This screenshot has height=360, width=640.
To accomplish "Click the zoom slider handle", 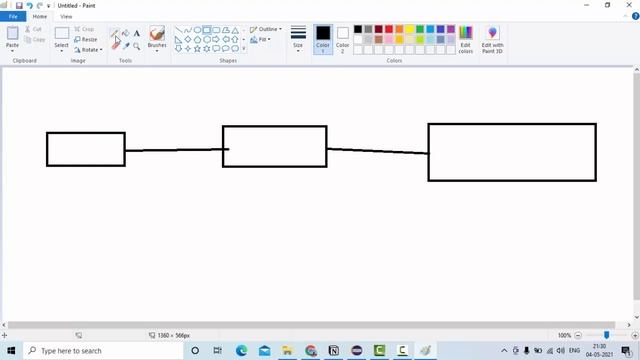I will point(607,335).
